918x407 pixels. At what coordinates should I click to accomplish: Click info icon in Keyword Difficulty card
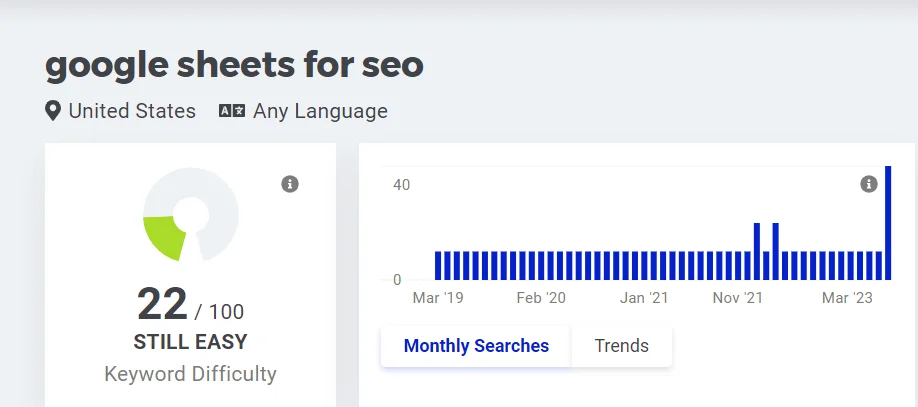click(290, 184)
